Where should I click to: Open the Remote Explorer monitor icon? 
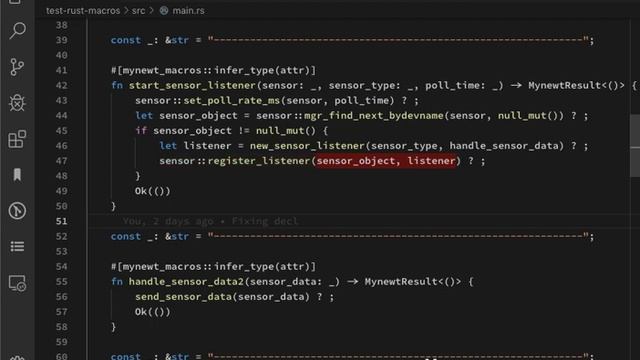(x=17, y=283)
